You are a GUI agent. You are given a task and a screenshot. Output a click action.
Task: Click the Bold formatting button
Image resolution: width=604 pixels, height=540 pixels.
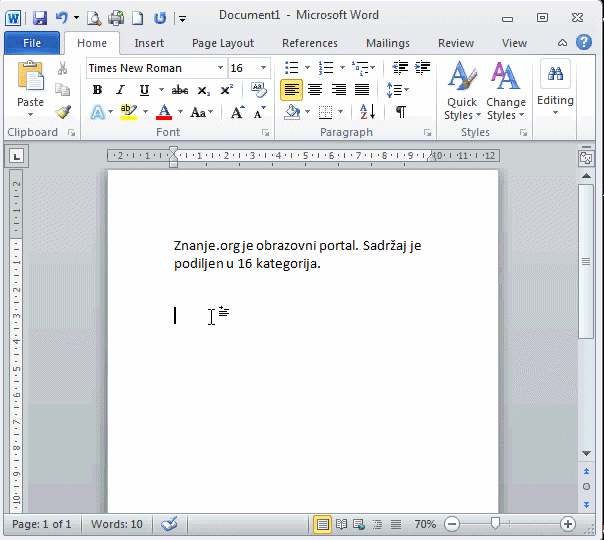97,90
